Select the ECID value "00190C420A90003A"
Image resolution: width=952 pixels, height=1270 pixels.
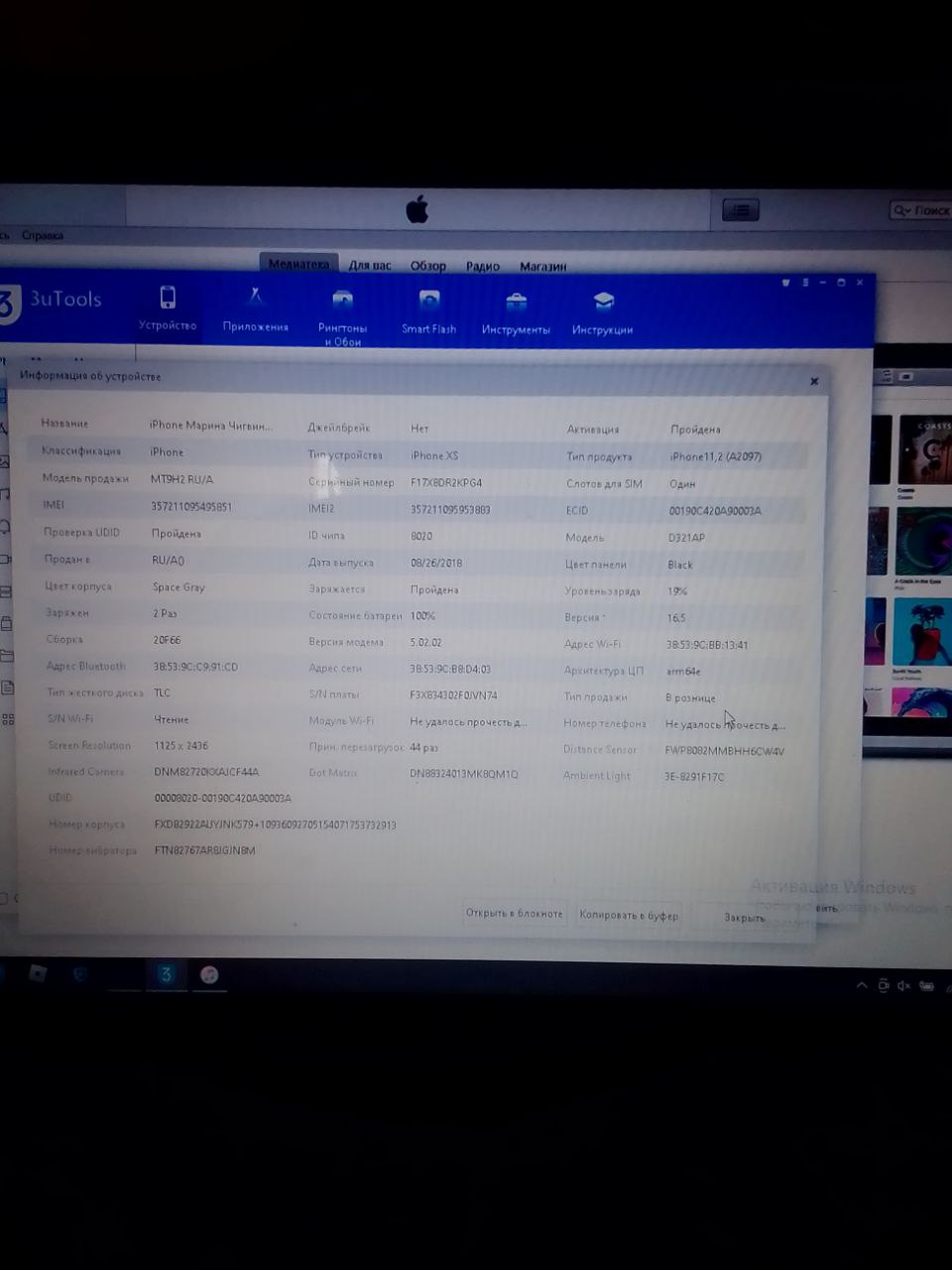715,511
